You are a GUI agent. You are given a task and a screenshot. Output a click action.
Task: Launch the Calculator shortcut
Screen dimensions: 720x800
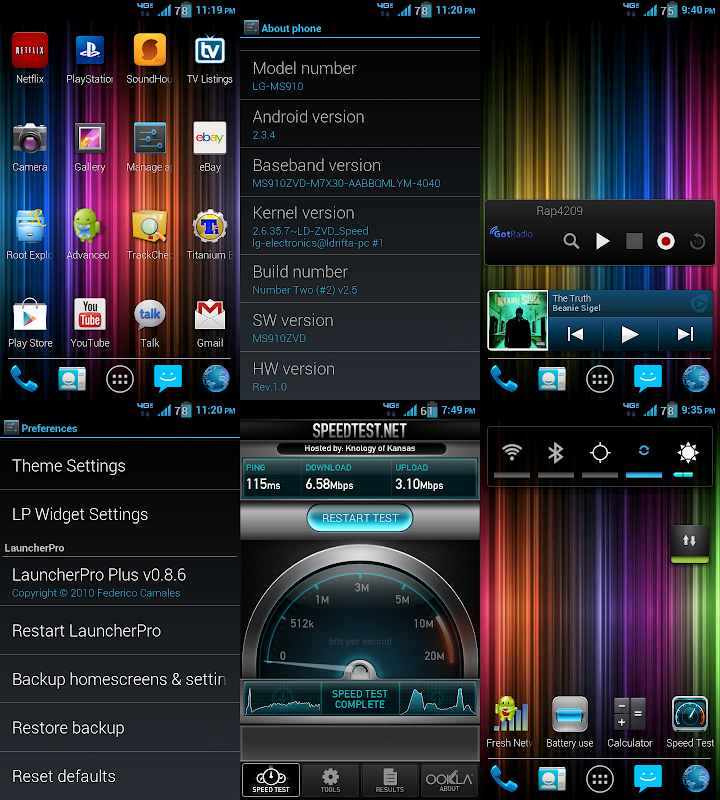click(x=629, y=714)
